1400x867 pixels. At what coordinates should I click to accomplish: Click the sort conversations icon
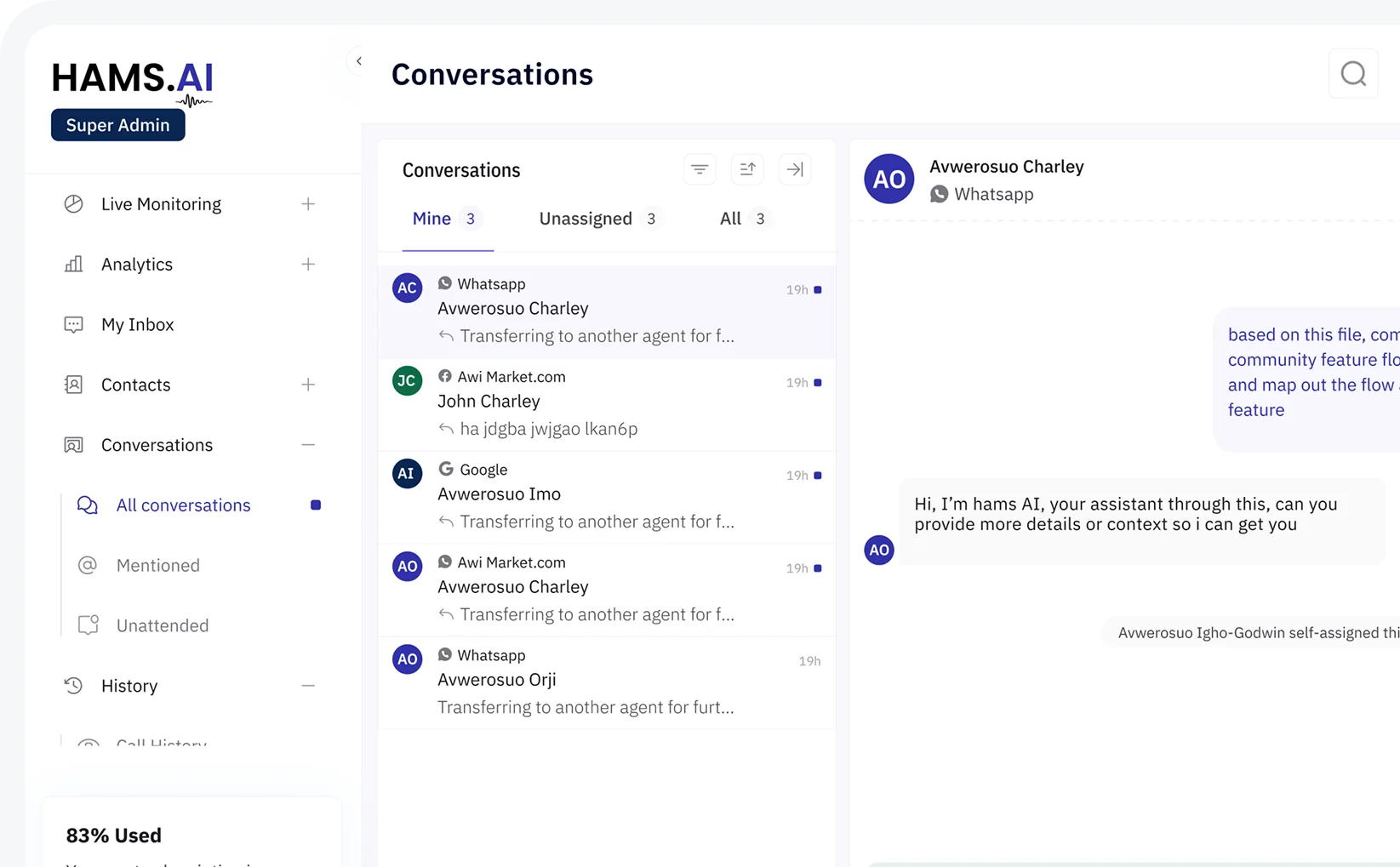747,169
